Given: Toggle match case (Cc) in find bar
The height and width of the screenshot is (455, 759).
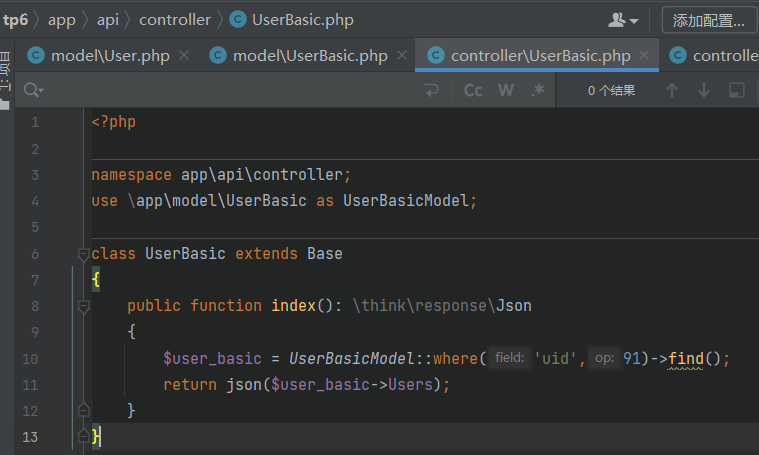Looking at the screenshot, I should click(473, 90).
